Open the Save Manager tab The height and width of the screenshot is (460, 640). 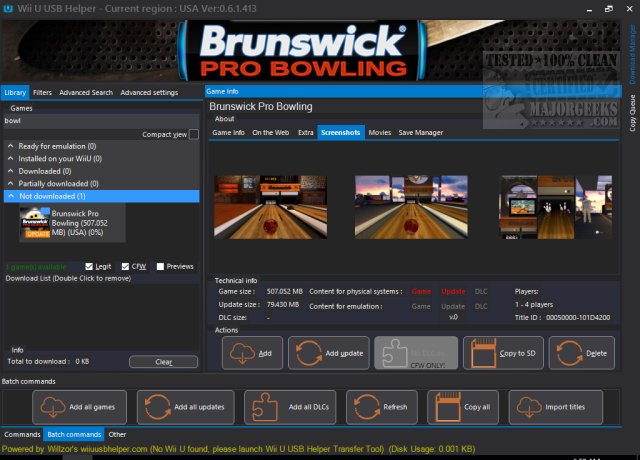(x=421, y=133)
